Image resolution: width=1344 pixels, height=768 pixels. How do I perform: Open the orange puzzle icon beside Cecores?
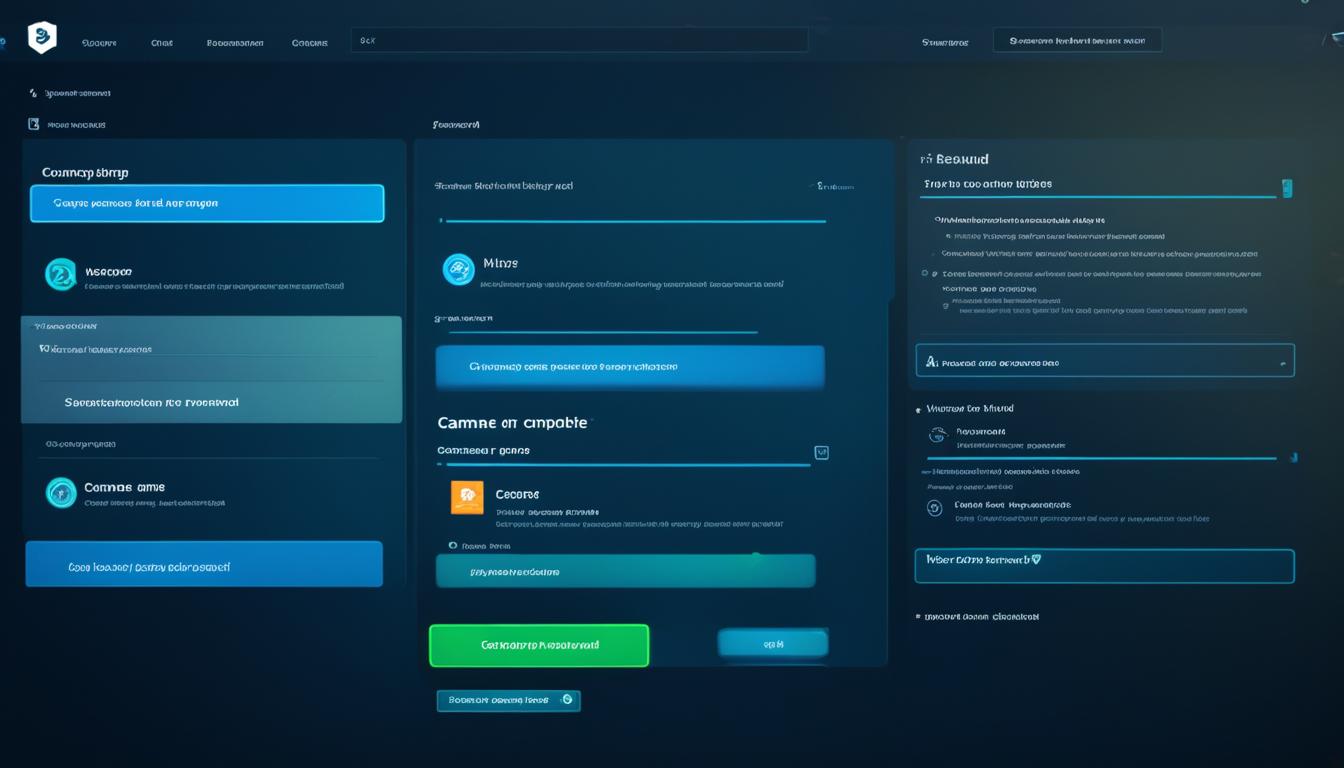[466, 496]
